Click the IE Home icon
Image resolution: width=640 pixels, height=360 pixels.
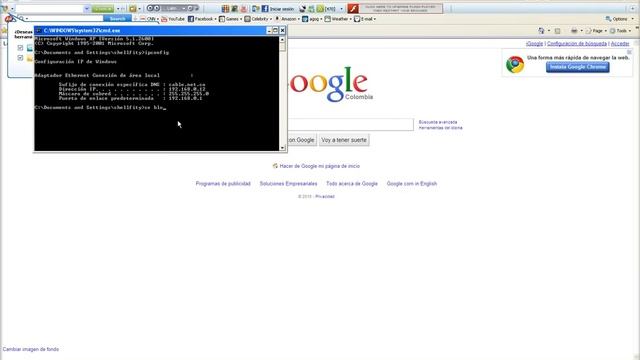pyautogui.click(x=541, y=31)
